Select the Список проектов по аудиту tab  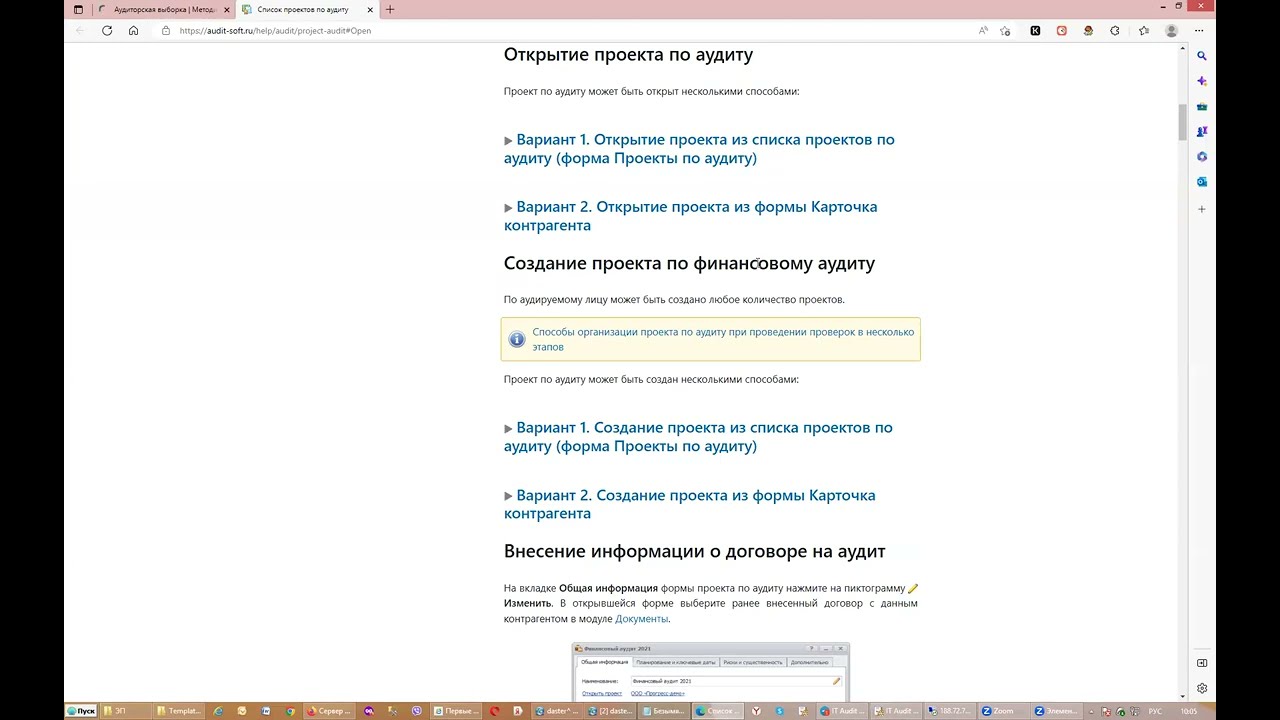pyautogui.click(x=303, y=10)
